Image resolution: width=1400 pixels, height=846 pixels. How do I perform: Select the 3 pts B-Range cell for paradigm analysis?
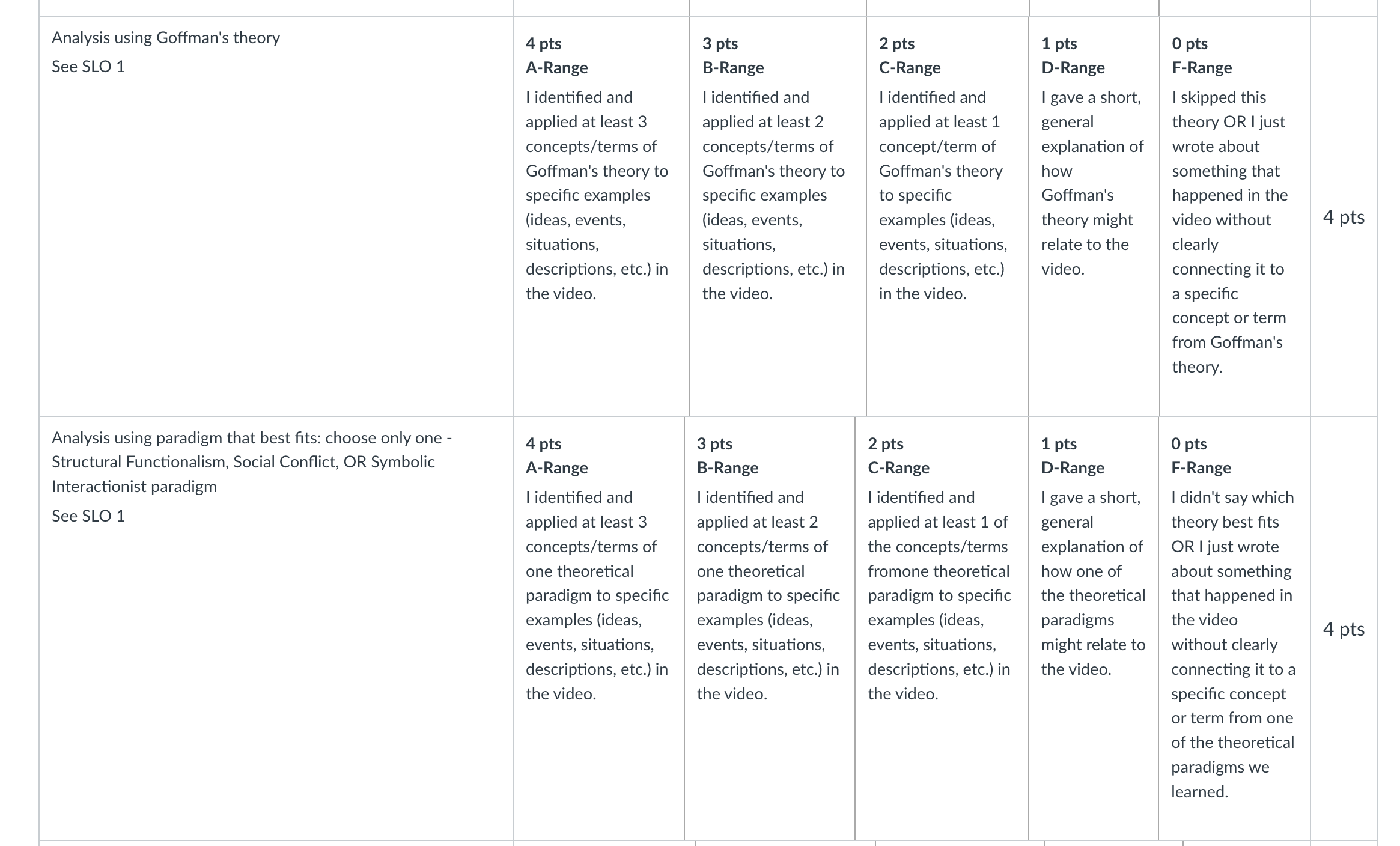coord(769,628)
